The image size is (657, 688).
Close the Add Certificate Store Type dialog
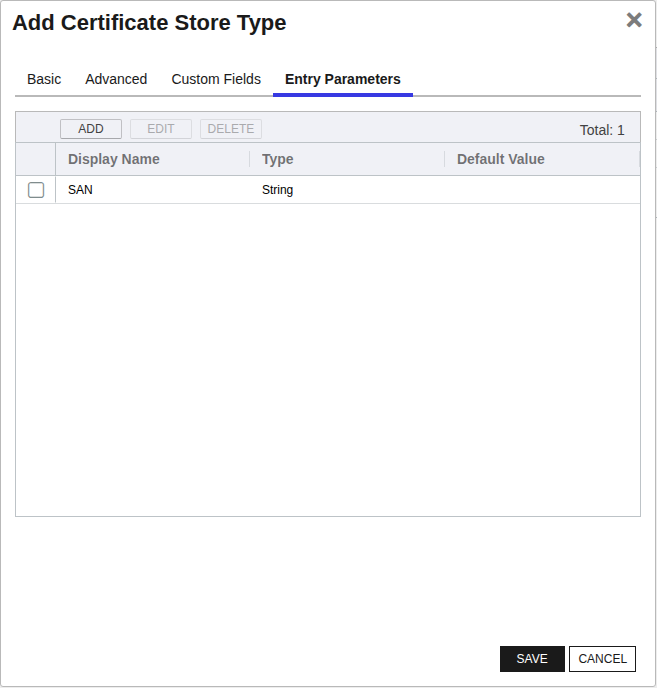tap(634, 20)
